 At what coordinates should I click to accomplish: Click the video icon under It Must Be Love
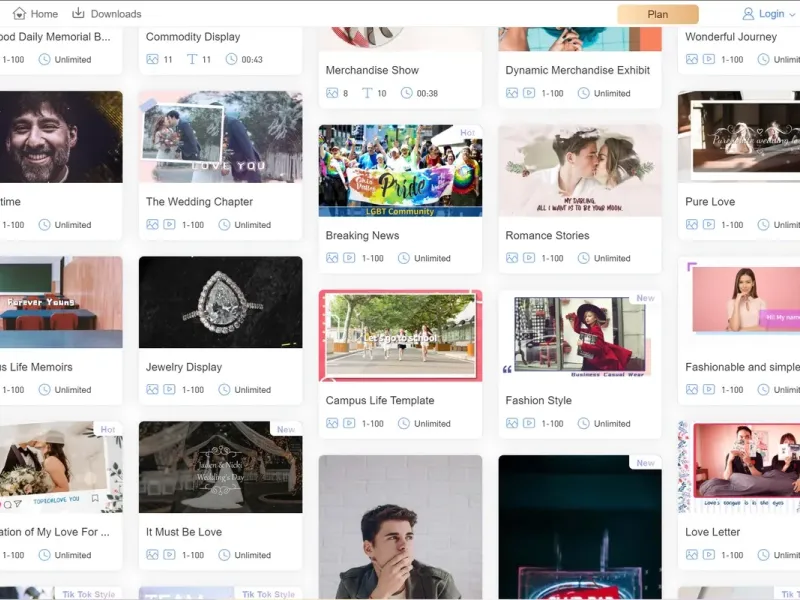click(169, 555)
